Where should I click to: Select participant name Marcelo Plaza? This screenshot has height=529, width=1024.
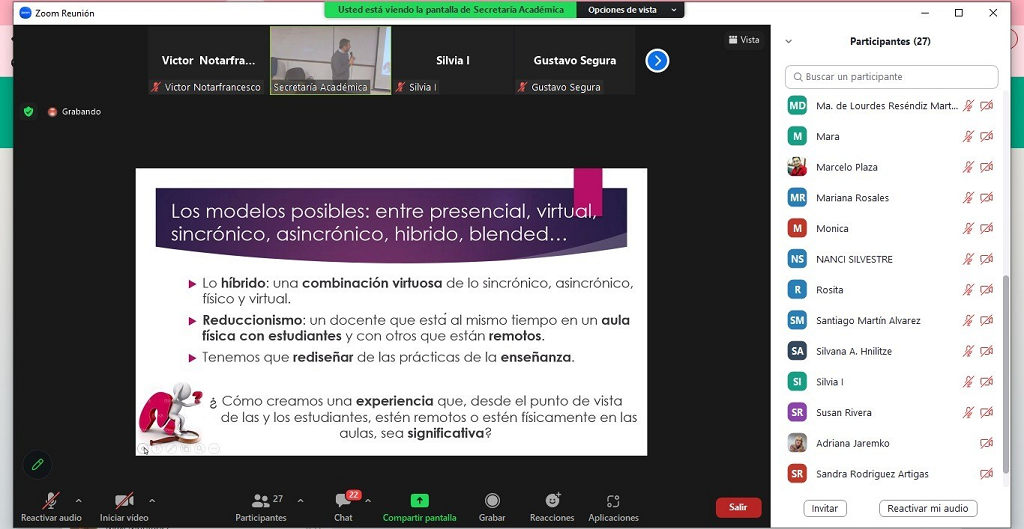point(846,167)
